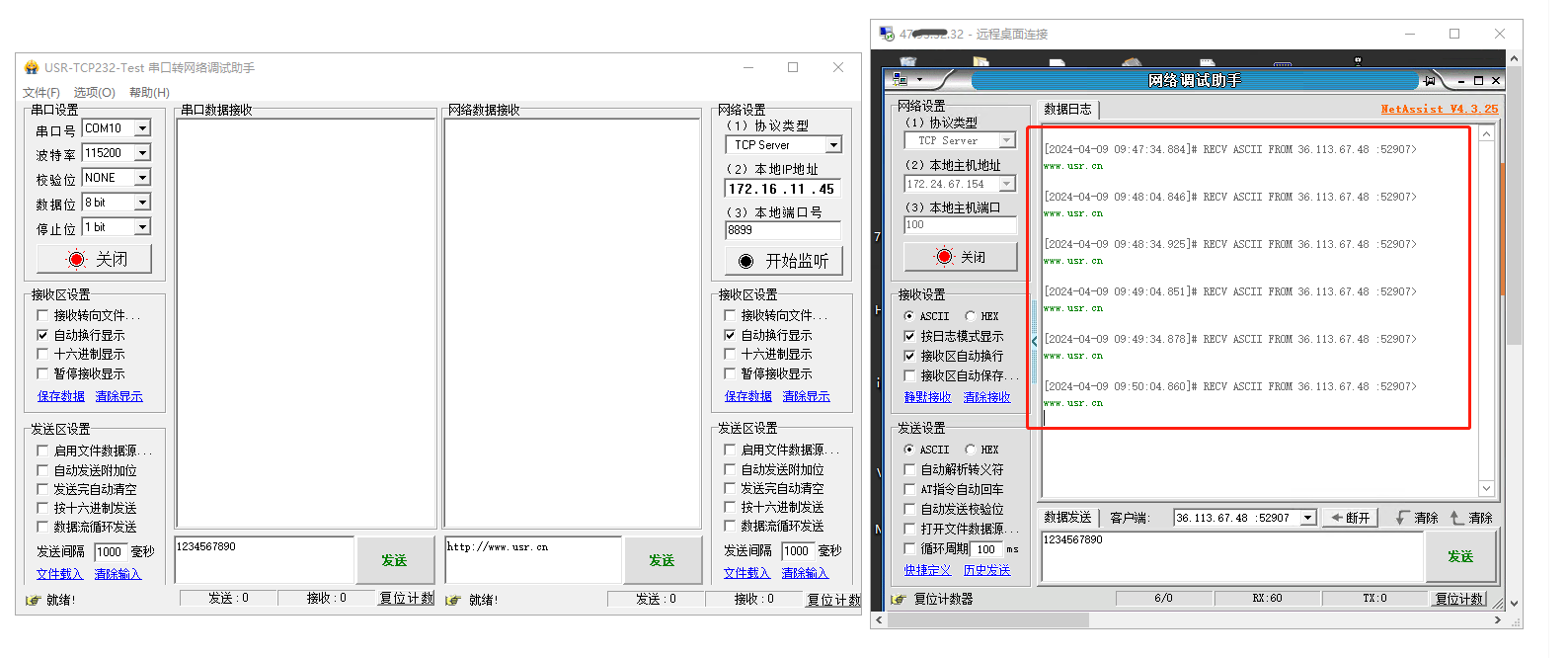Click the left-arrow icon on 断开 button
The image size is (1568, 658).
coord(1336,518)
